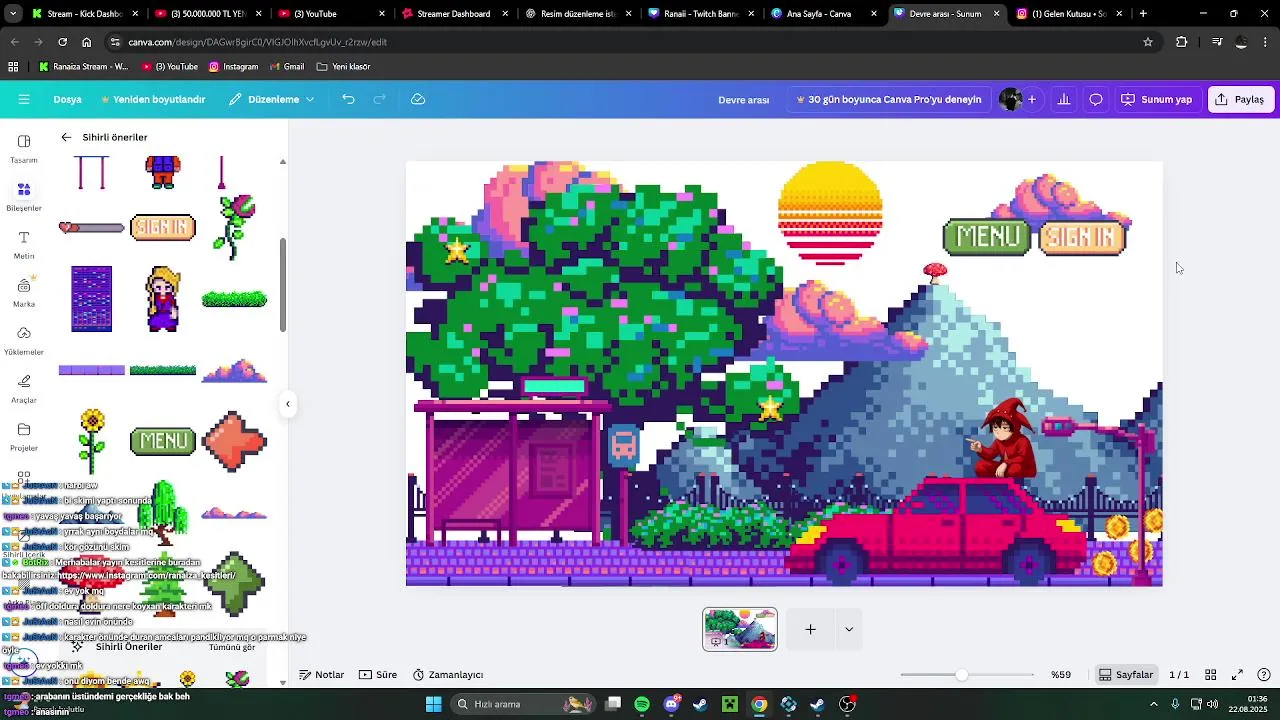Open OBS Studio from the taskbar
Image resolution: width=1280 pixels, height=720 pixels.
point(848,704)
